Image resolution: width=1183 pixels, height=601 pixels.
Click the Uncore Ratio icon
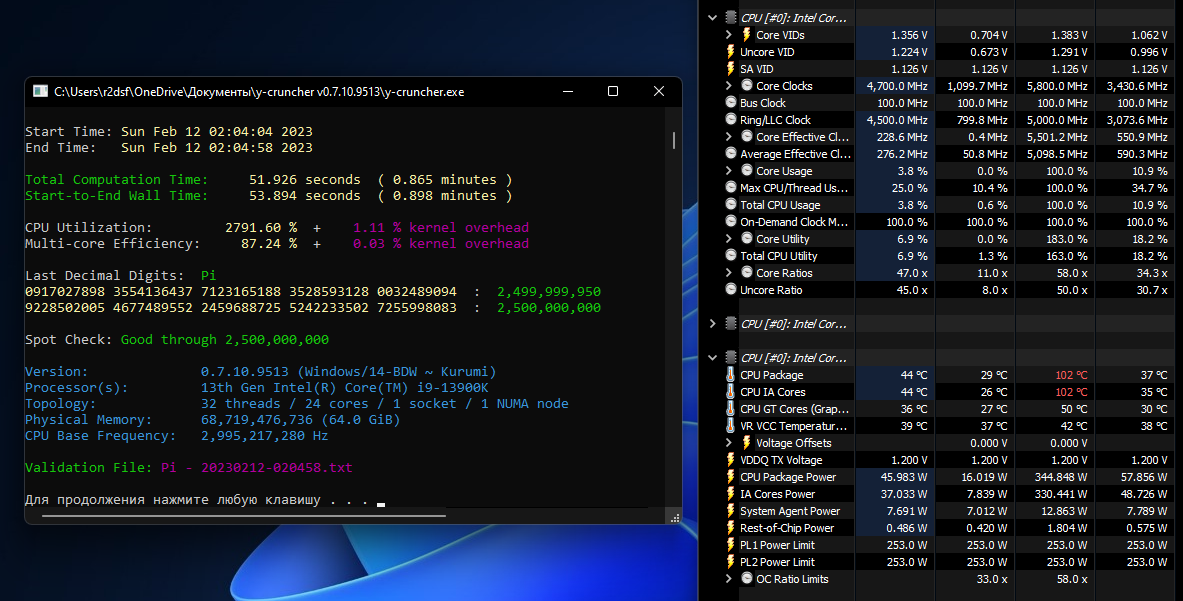(x=730, y=289)
